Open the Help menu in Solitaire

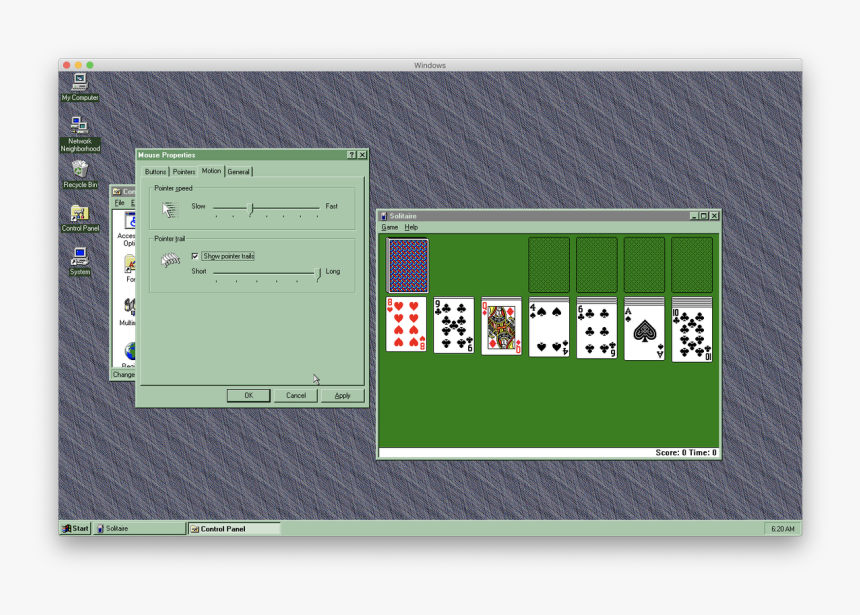tap(411, 227)
